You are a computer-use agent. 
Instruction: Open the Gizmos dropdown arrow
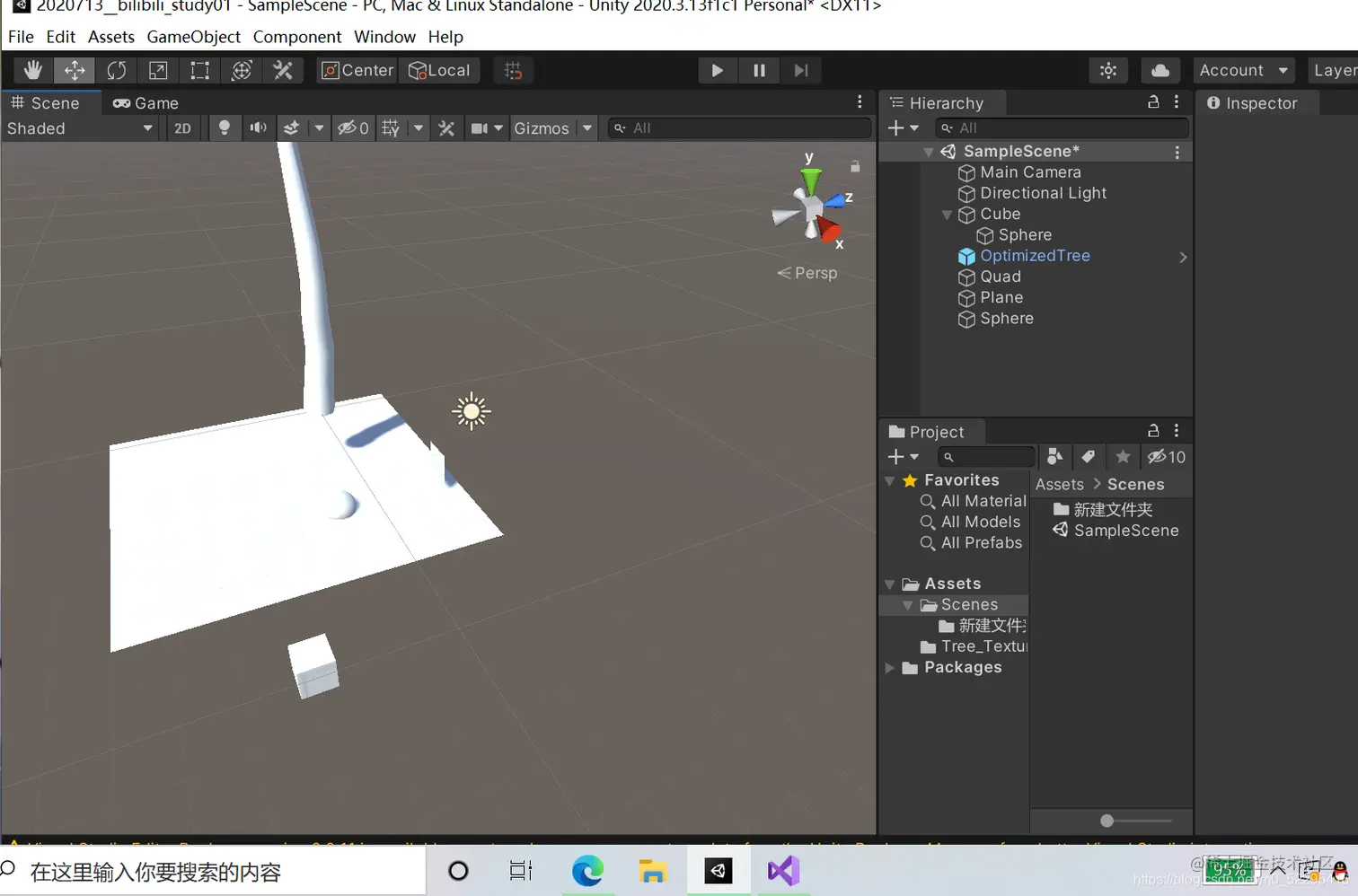coord(587,128)
